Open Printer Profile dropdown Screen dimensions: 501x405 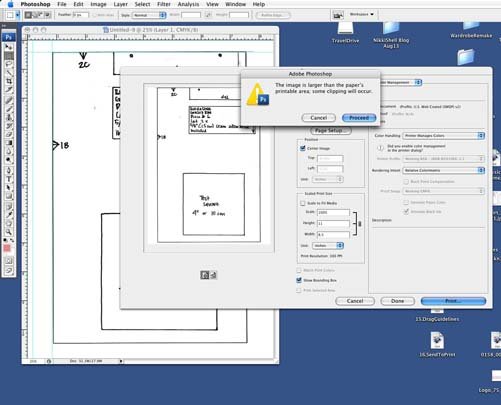(x=443, y=159)
